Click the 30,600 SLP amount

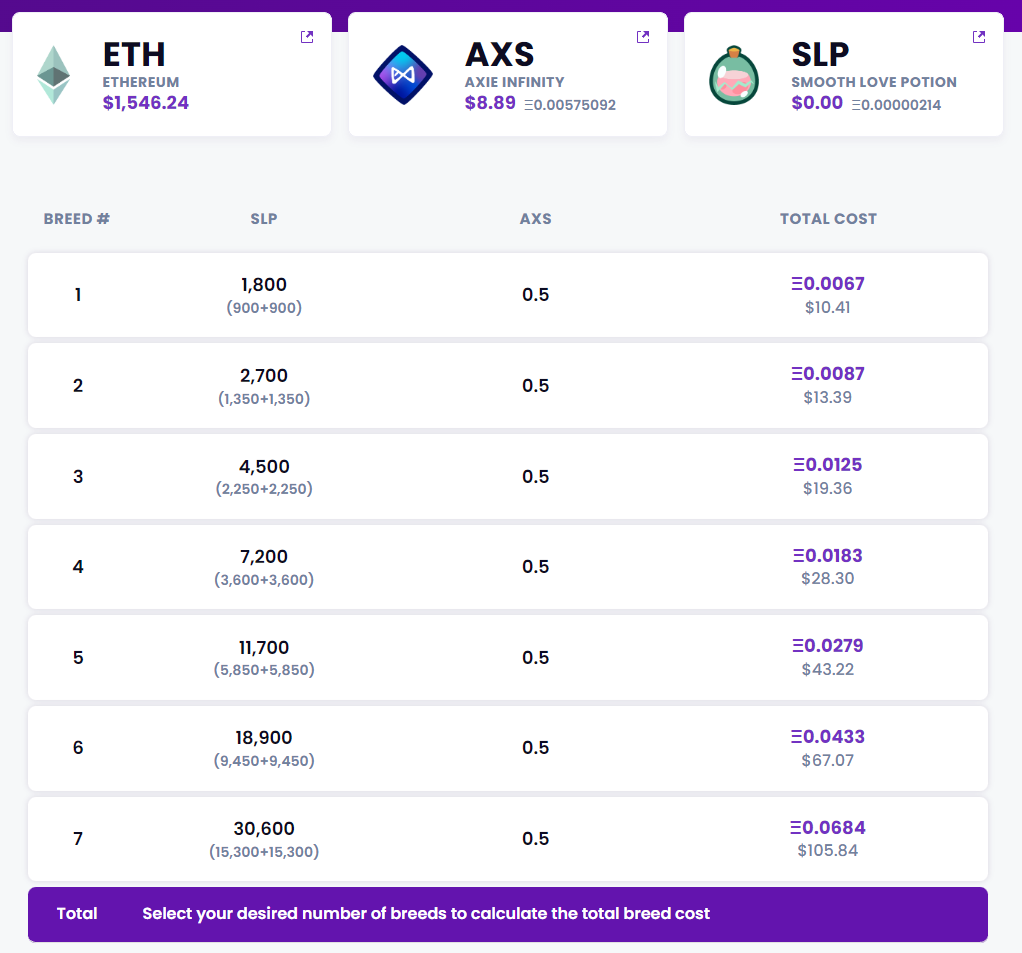(264, 829)
